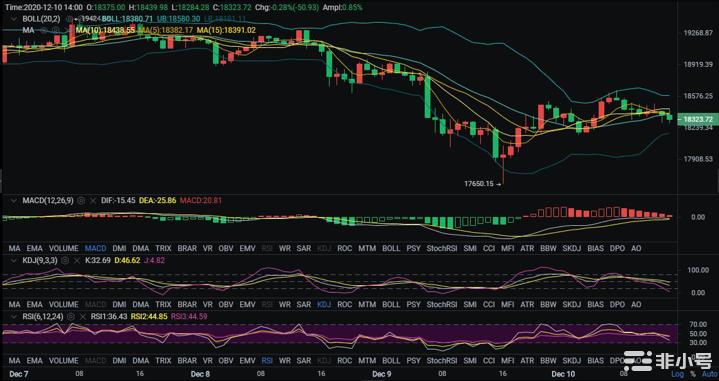Open RSI indicator settings gear
This screenshot has height=381, width=719.
pos(71,316)
